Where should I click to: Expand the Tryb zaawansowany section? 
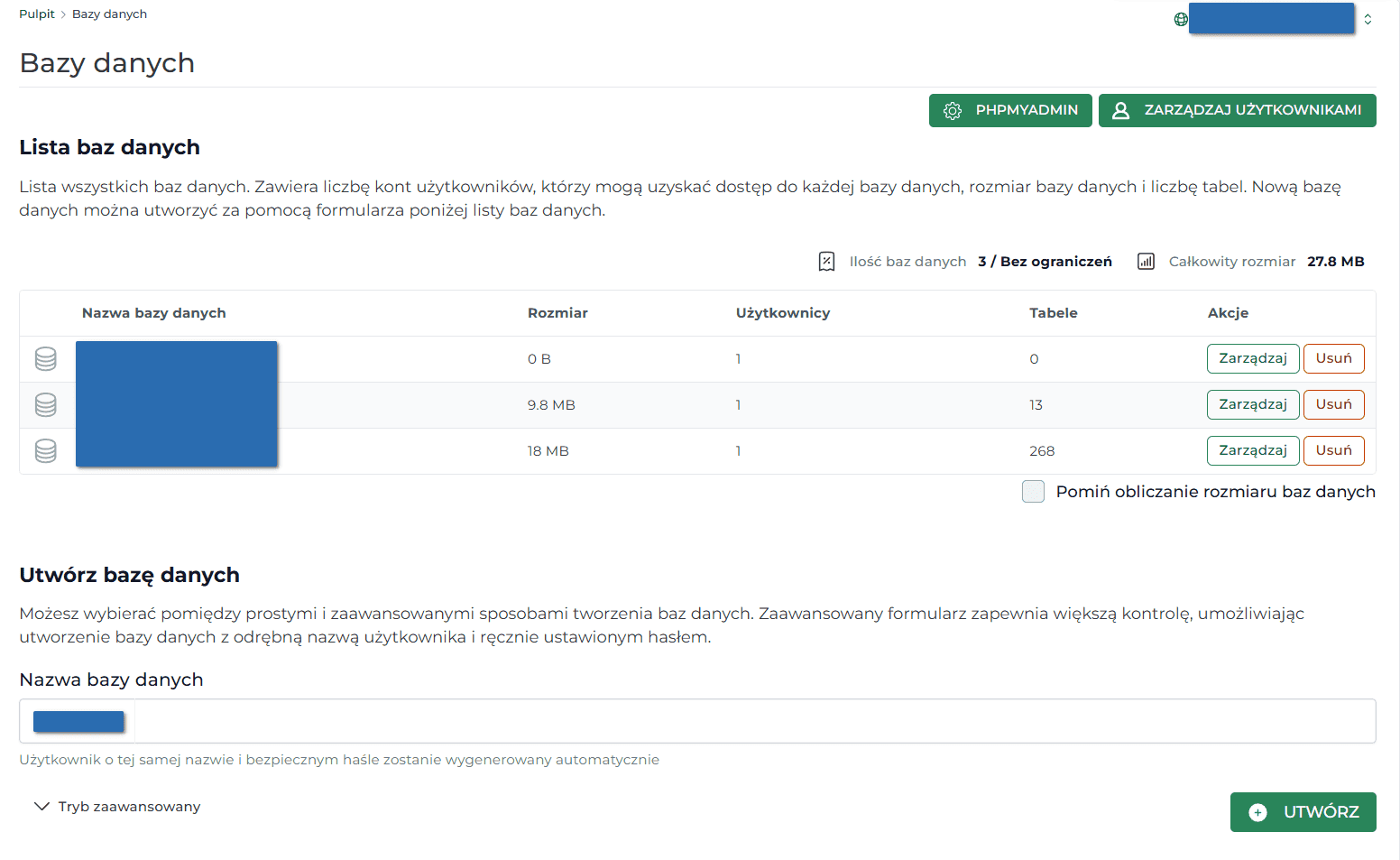(x=117, y=807)
